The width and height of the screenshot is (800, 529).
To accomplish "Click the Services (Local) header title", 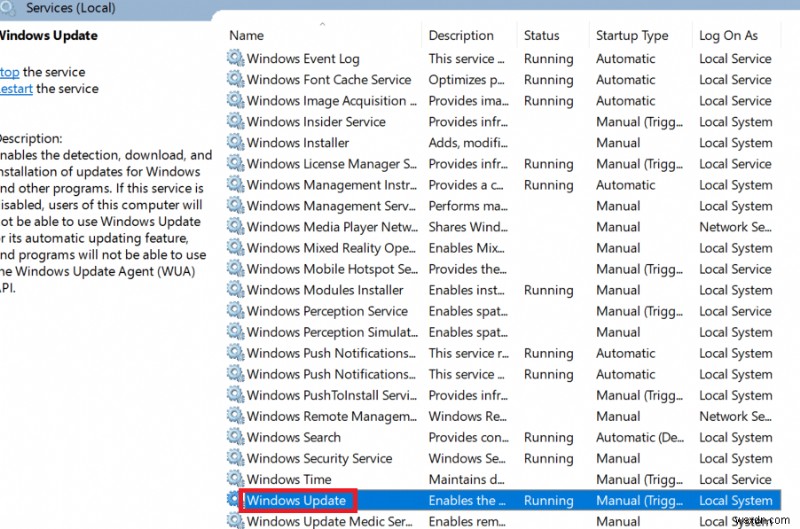I will (70, 8).
